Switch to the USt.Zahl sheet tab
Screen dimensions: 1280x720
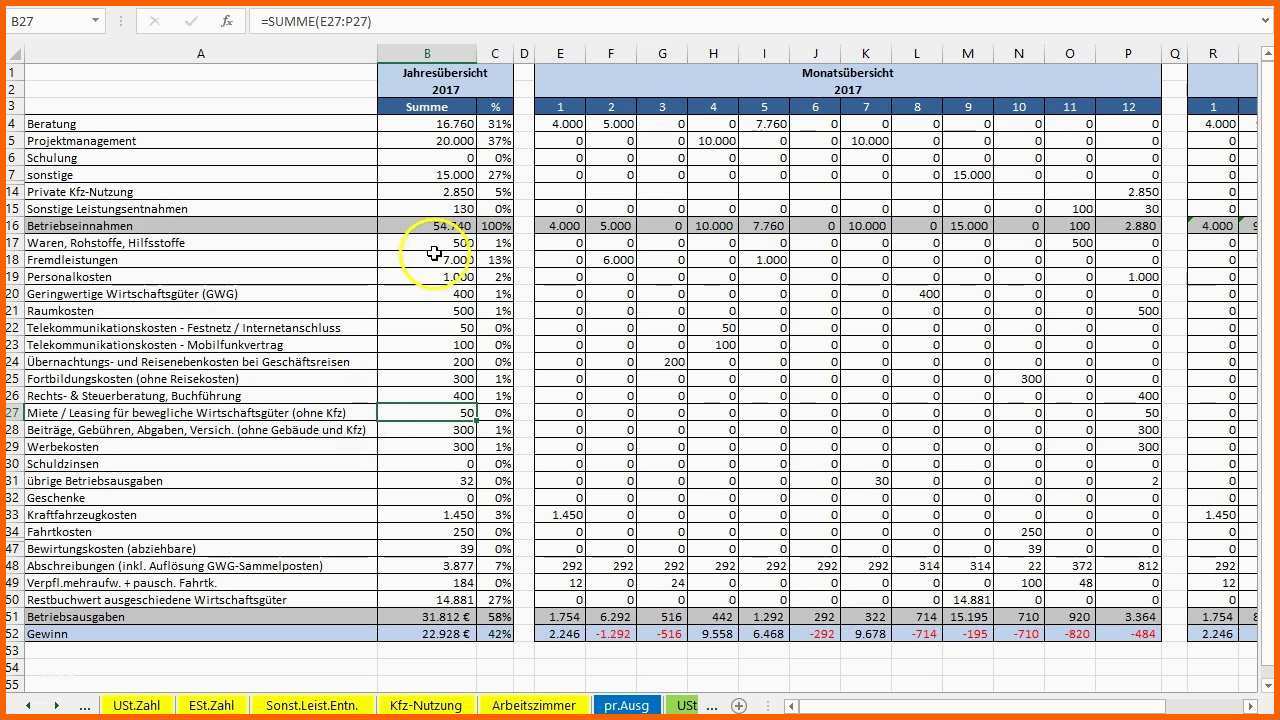(x=136, y=705)
